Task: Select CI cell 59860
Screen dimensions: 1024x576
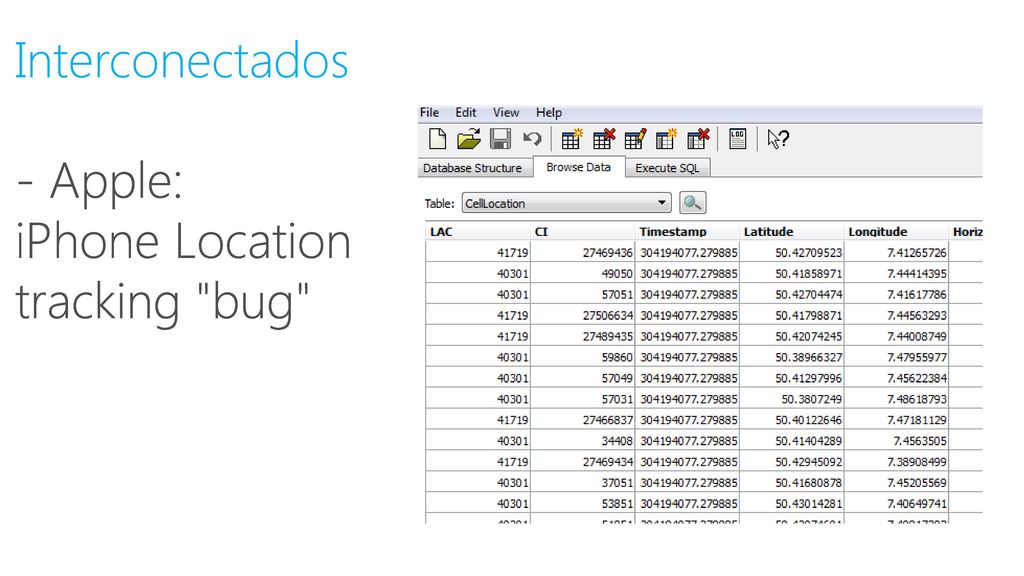Action: pyautogui.click(x=582, y=357)
